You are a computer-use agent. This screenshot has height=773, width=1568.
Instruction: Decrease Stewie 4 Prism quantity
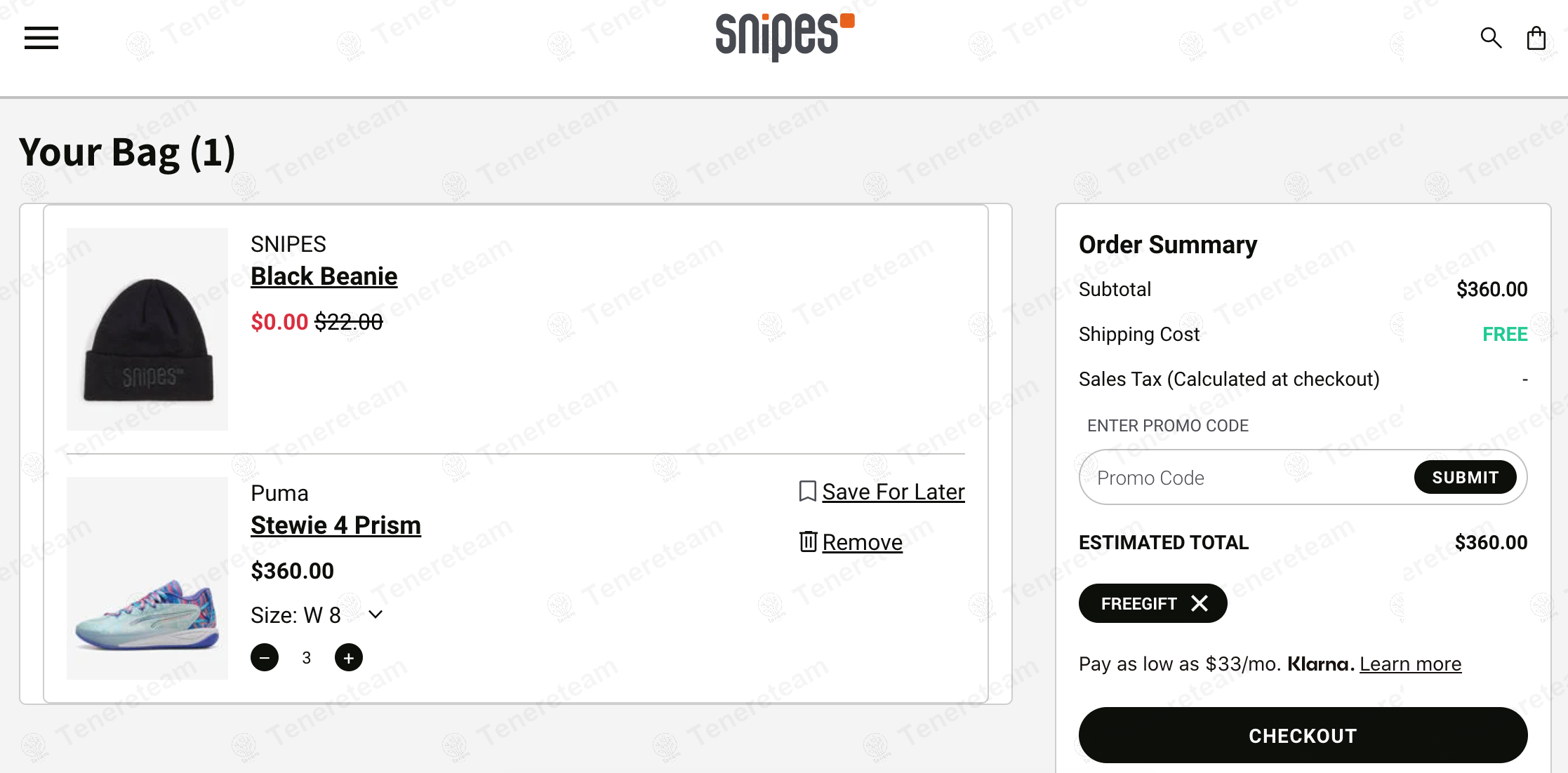coord(265,657)
